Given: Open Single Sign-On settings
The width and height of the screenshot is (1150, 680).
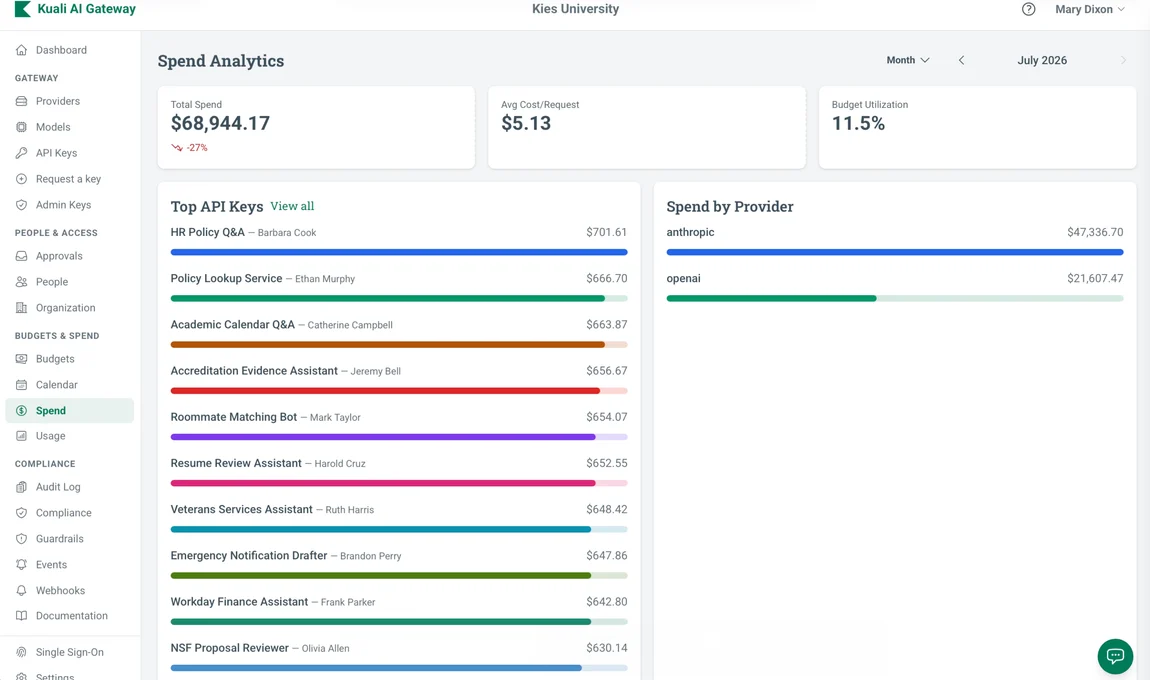Looking at the screenshot, I should 70,652.
